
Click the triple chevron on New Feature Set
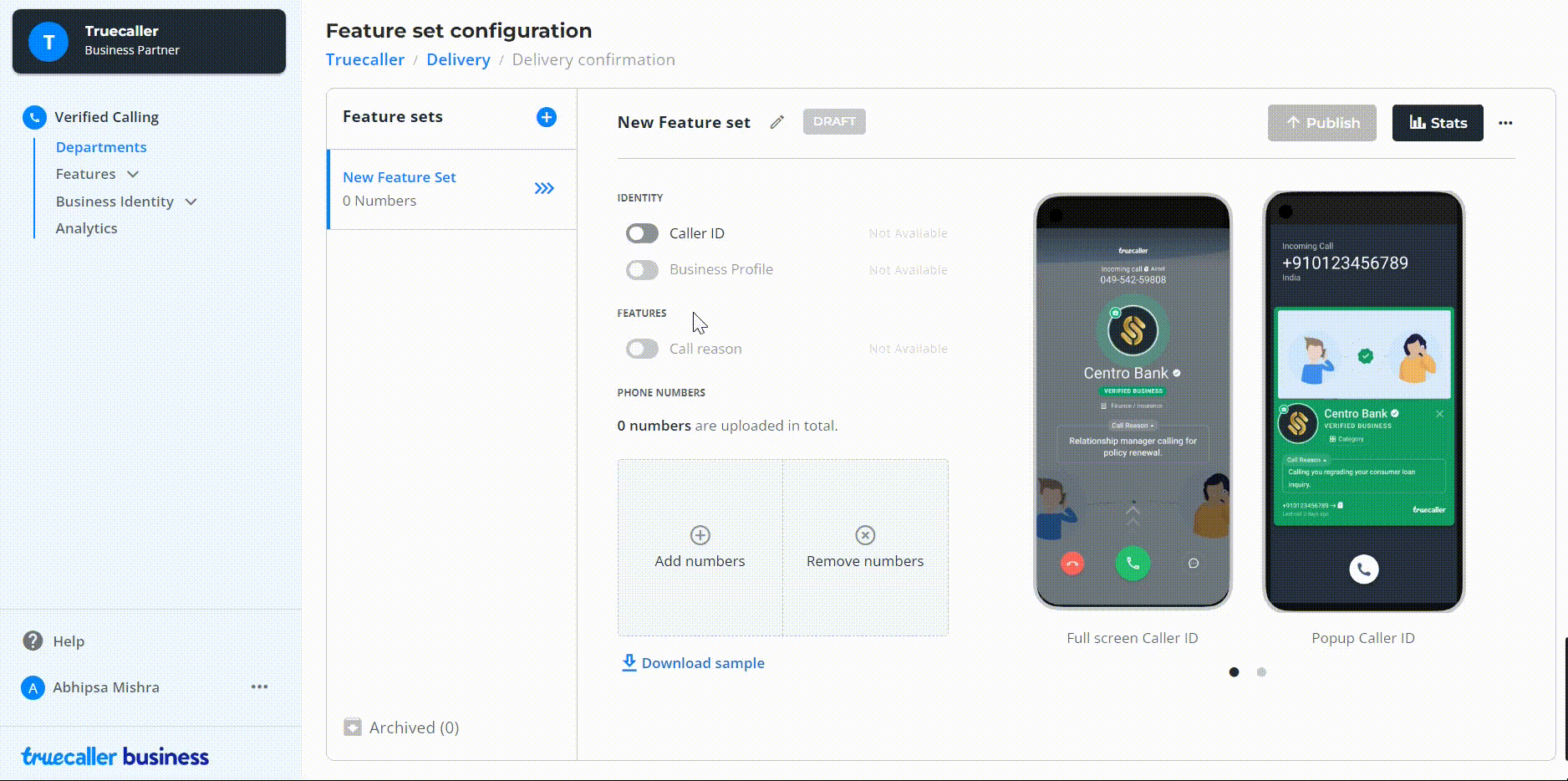pos(544,188)
